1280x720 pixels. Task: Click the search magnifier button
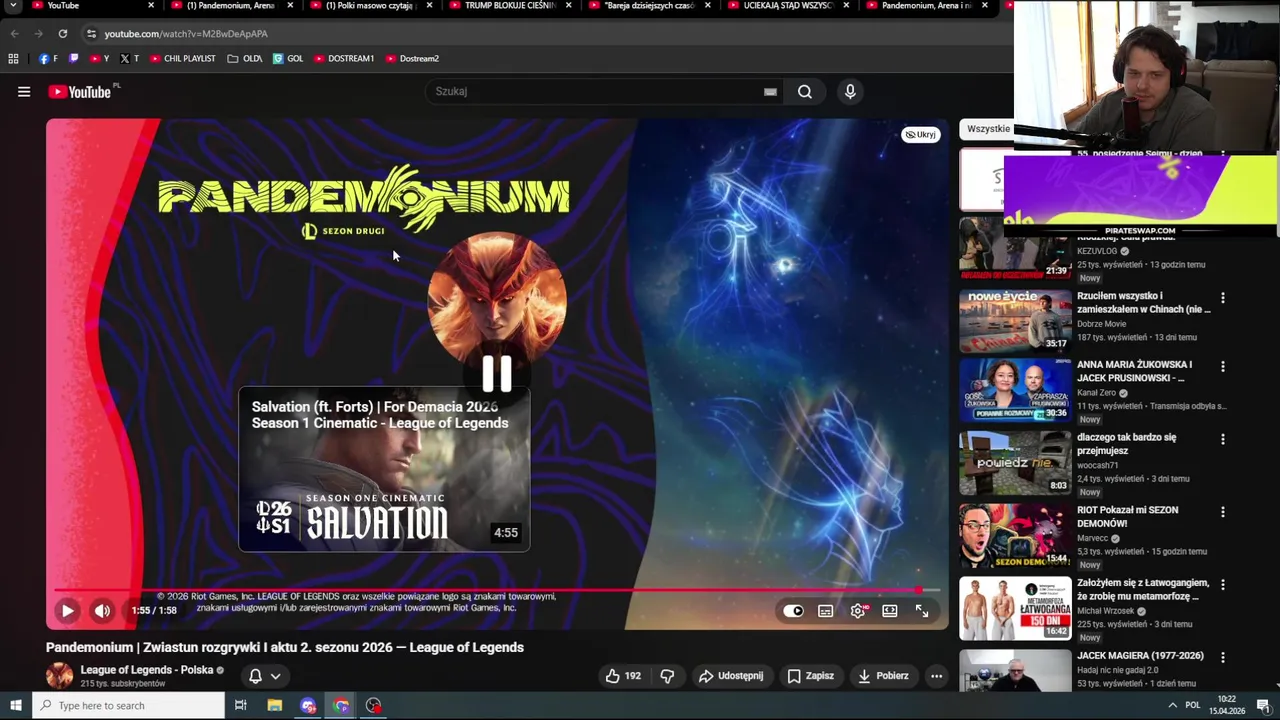point(805,92)
